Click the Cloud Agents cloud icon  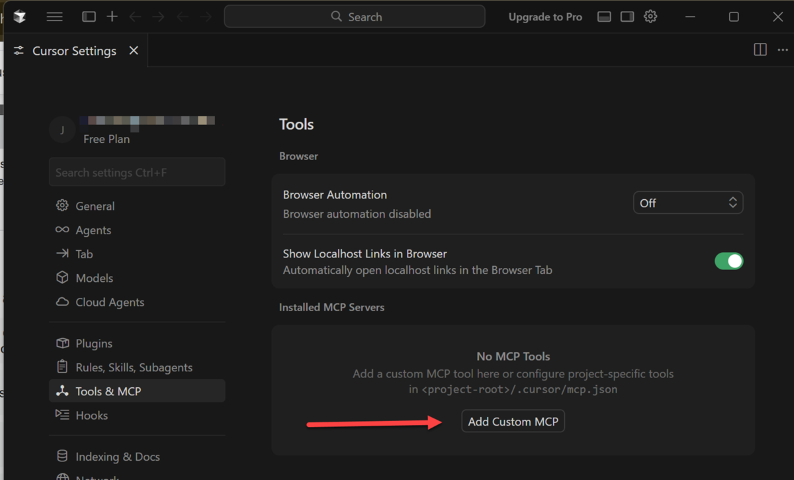(62, 302)
